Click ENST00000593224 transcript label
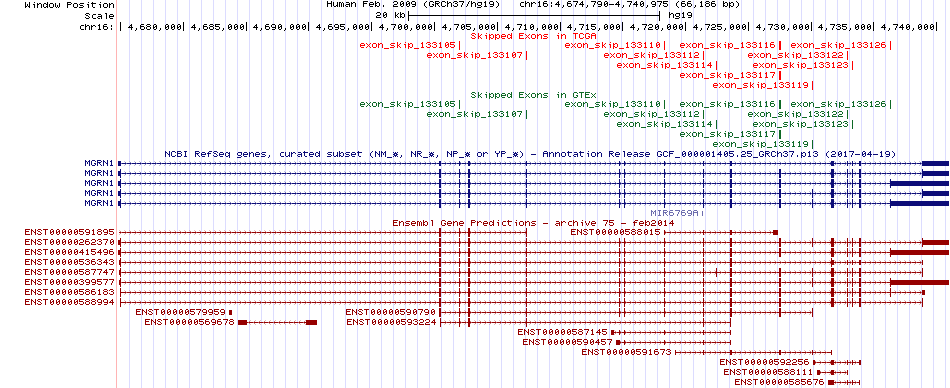Image resolution: width=950 pixels, height=388 pixels. pyautogui.click(x=391, y=322)
